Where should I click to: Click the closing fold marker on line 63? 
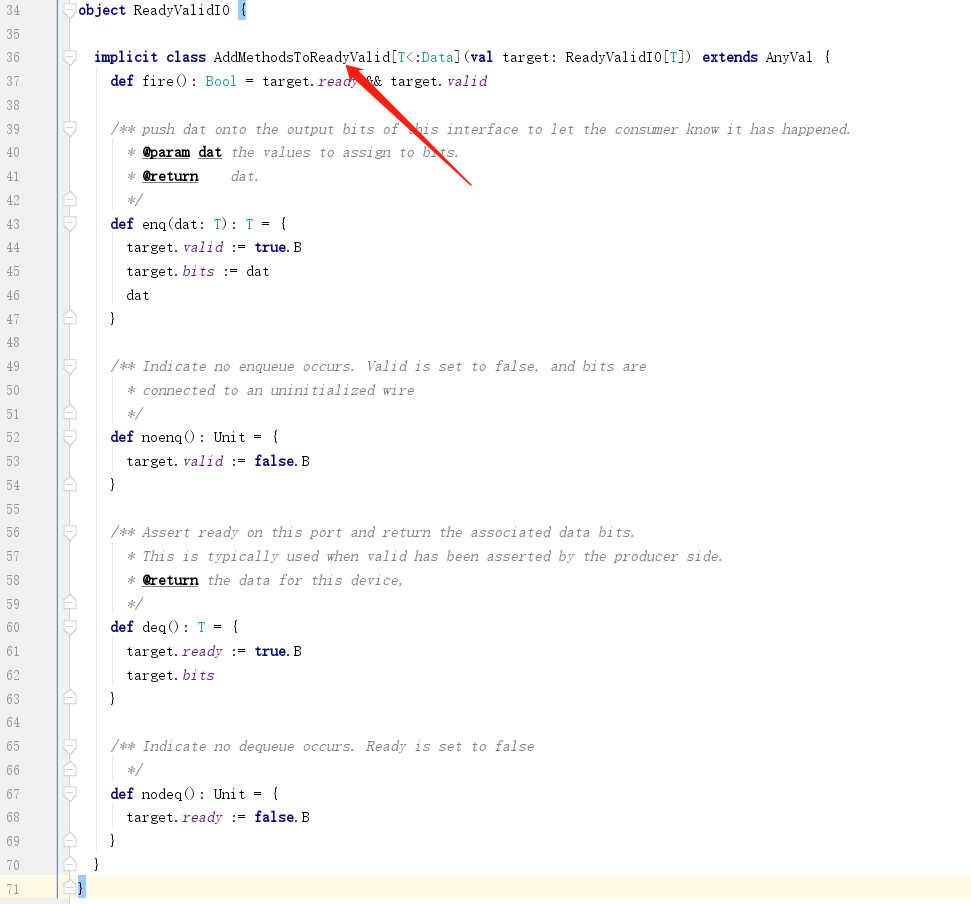point(69,698)
